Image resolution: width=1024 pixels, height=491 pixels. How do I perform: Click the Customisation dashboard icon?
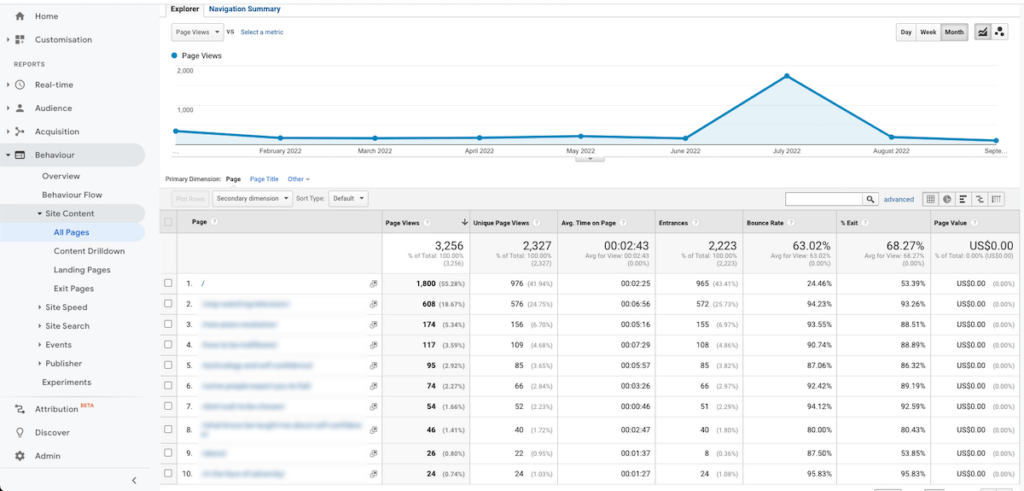[x=20, y=40]
